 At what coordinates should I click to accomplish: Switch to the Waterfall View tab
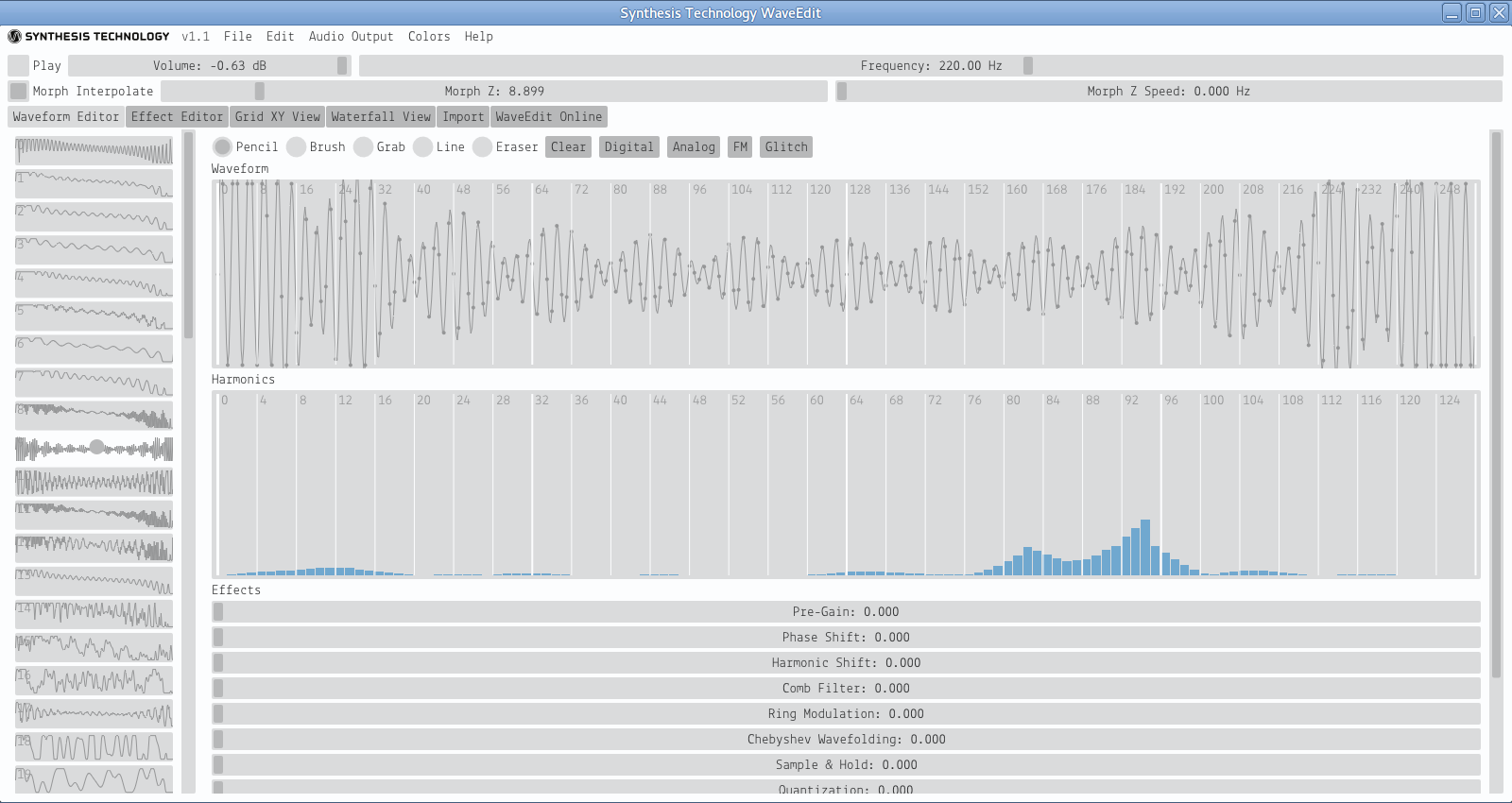pyautogui.click(x=381, y=116)
